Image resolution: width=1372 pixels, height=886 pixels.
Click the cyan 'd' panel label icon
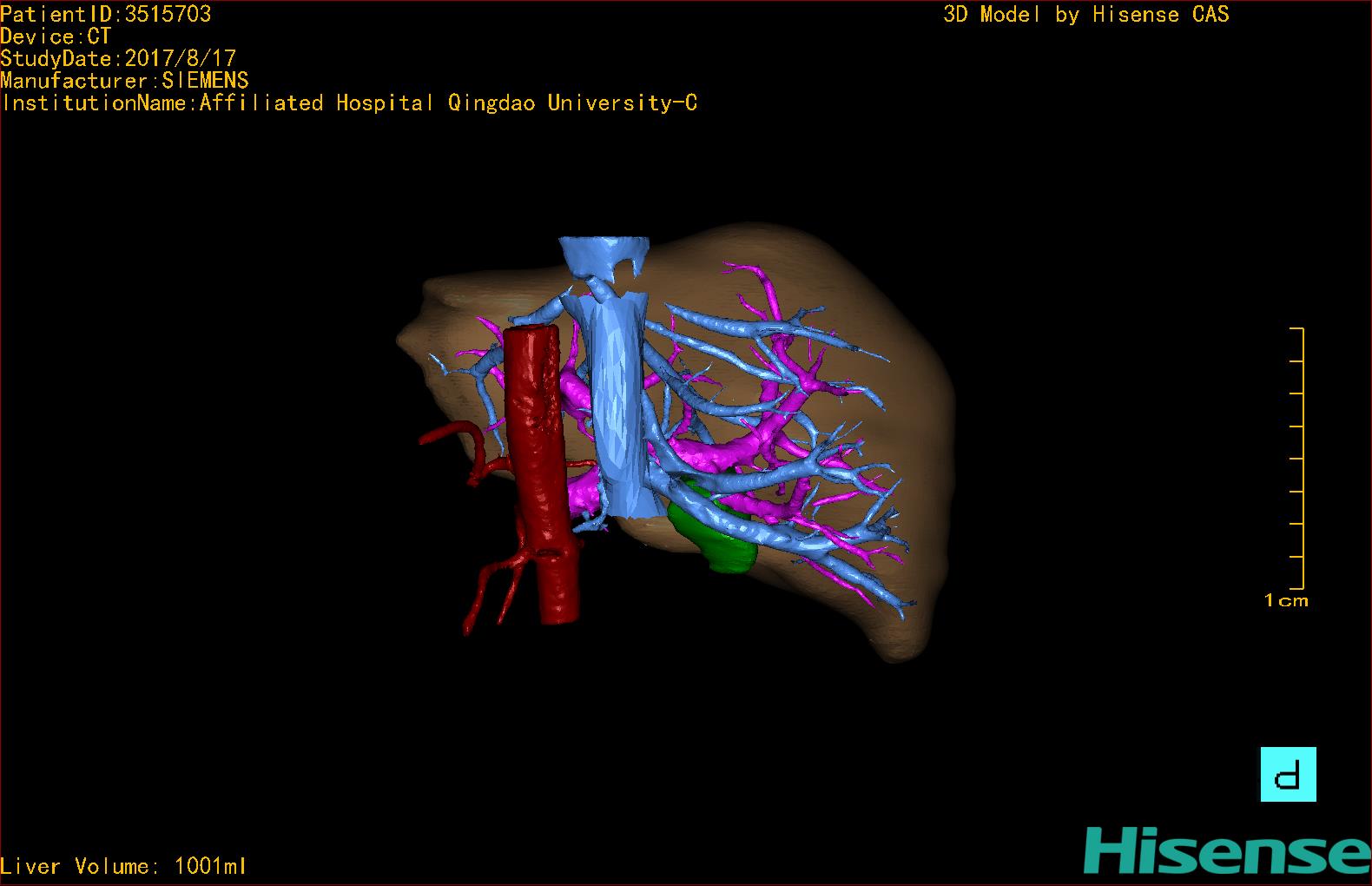tap(1288, 774)
